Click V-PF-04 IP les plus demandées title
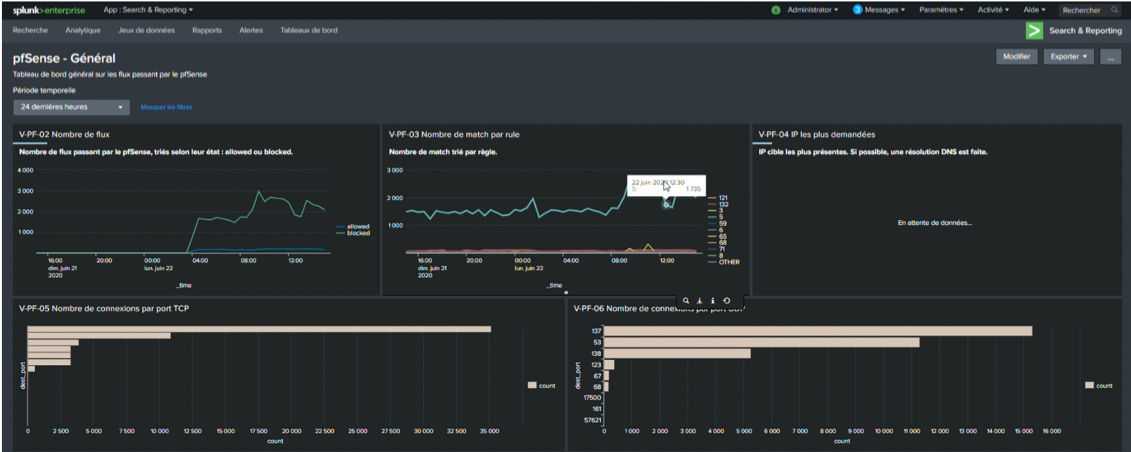The height and width of the screenshot is (452, 1131). [x=817, y=134]
